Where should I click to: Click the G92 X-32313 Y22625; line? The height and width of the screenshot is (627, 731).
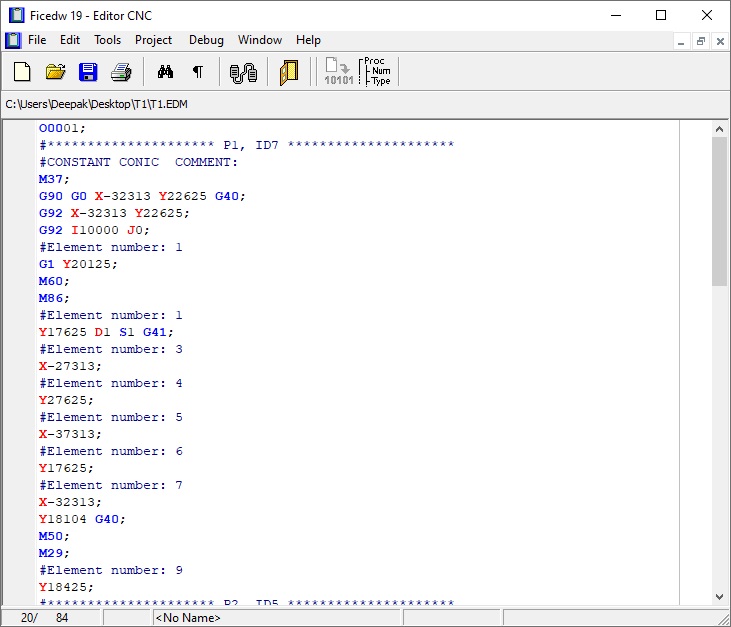tap(114, 213)
